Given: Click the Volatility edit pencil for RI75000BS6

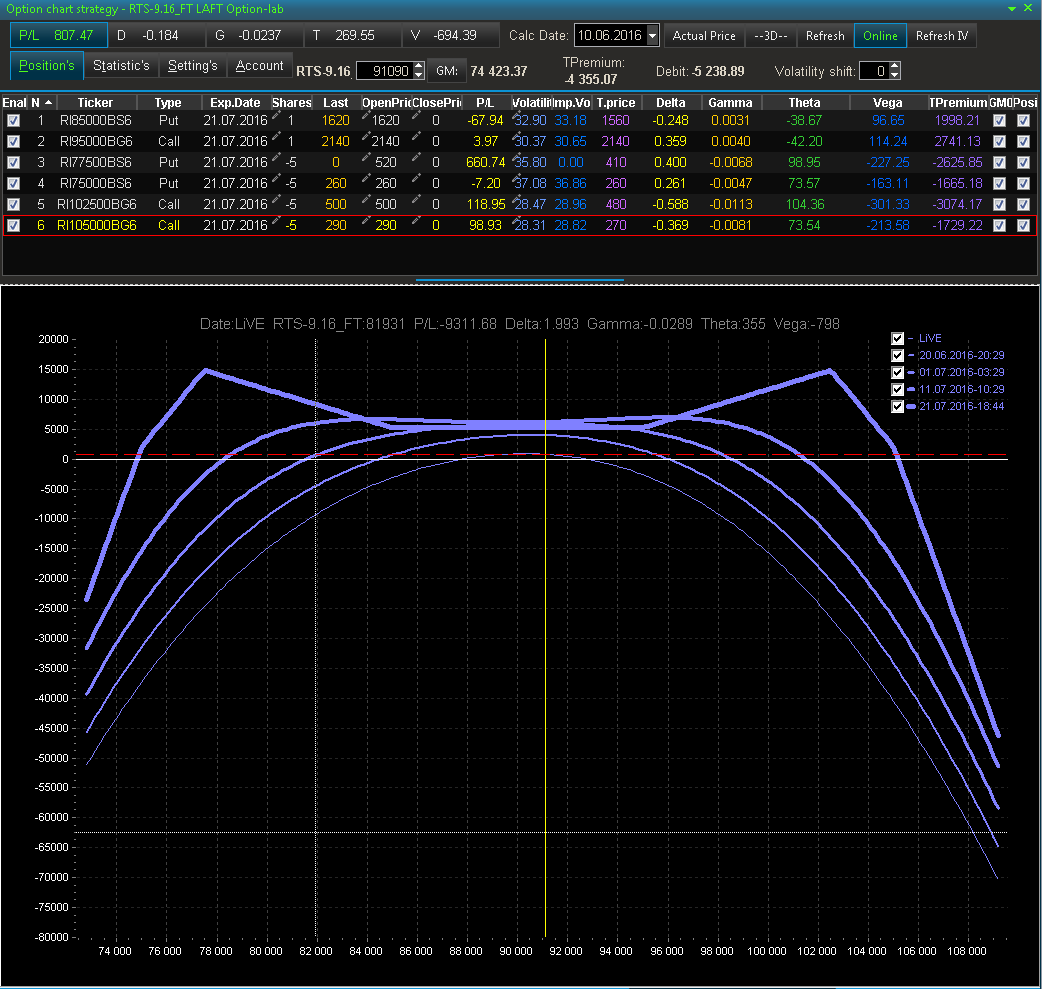Looking at the screenshot, I should click(517, 179).
